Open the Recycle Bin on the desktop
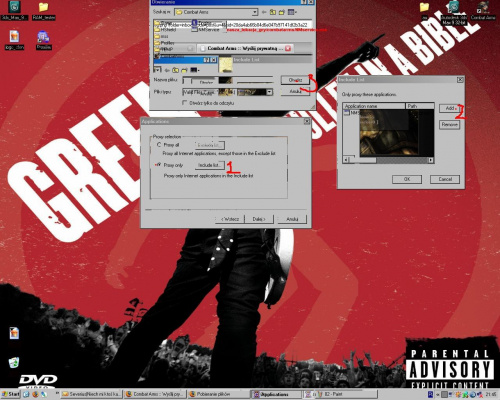 point(14,363)
